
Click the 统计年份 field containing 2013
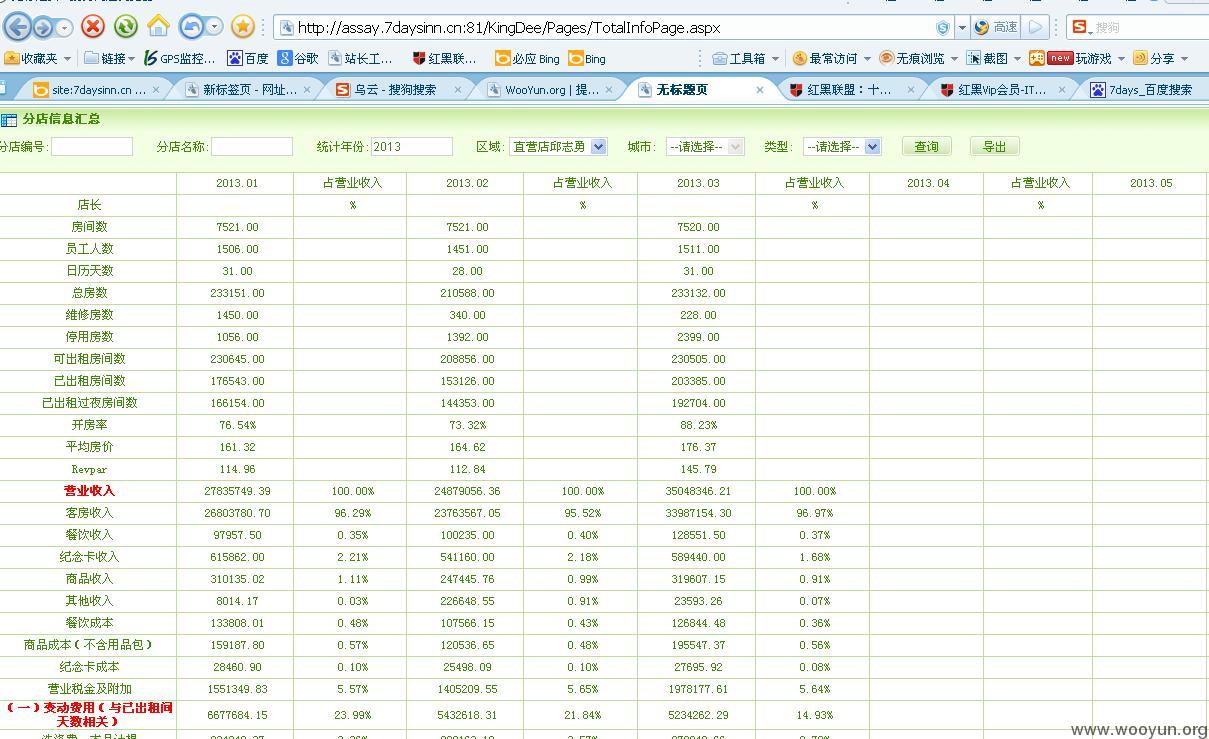coord(412,146)
